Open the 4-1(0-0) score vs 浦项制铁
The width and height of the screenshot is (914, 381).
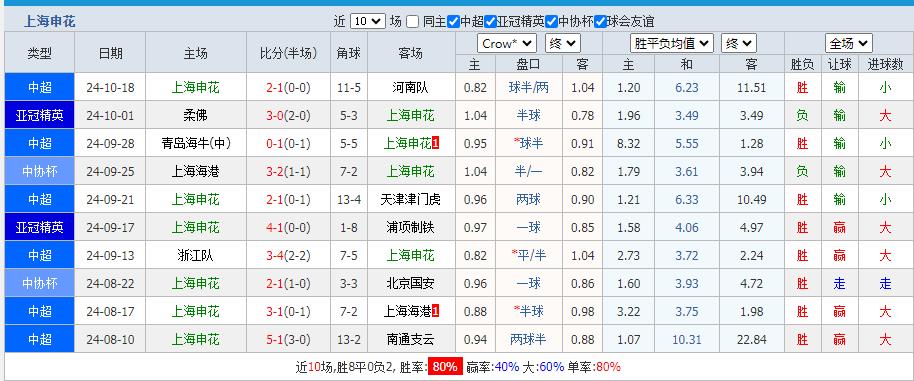(288, 227)
